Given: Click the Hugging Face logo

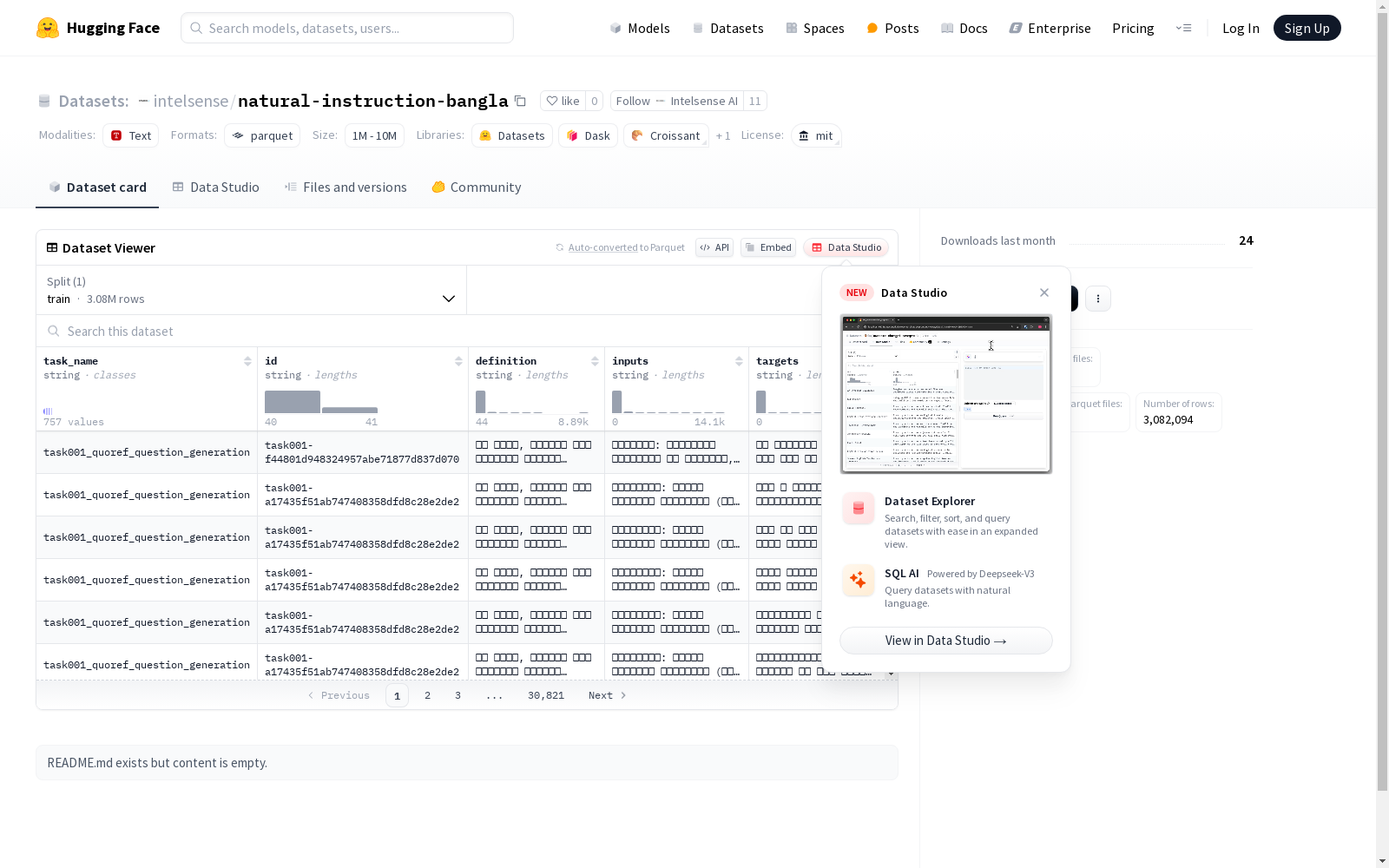Looking at the screenshot, I should pos(97,28).
